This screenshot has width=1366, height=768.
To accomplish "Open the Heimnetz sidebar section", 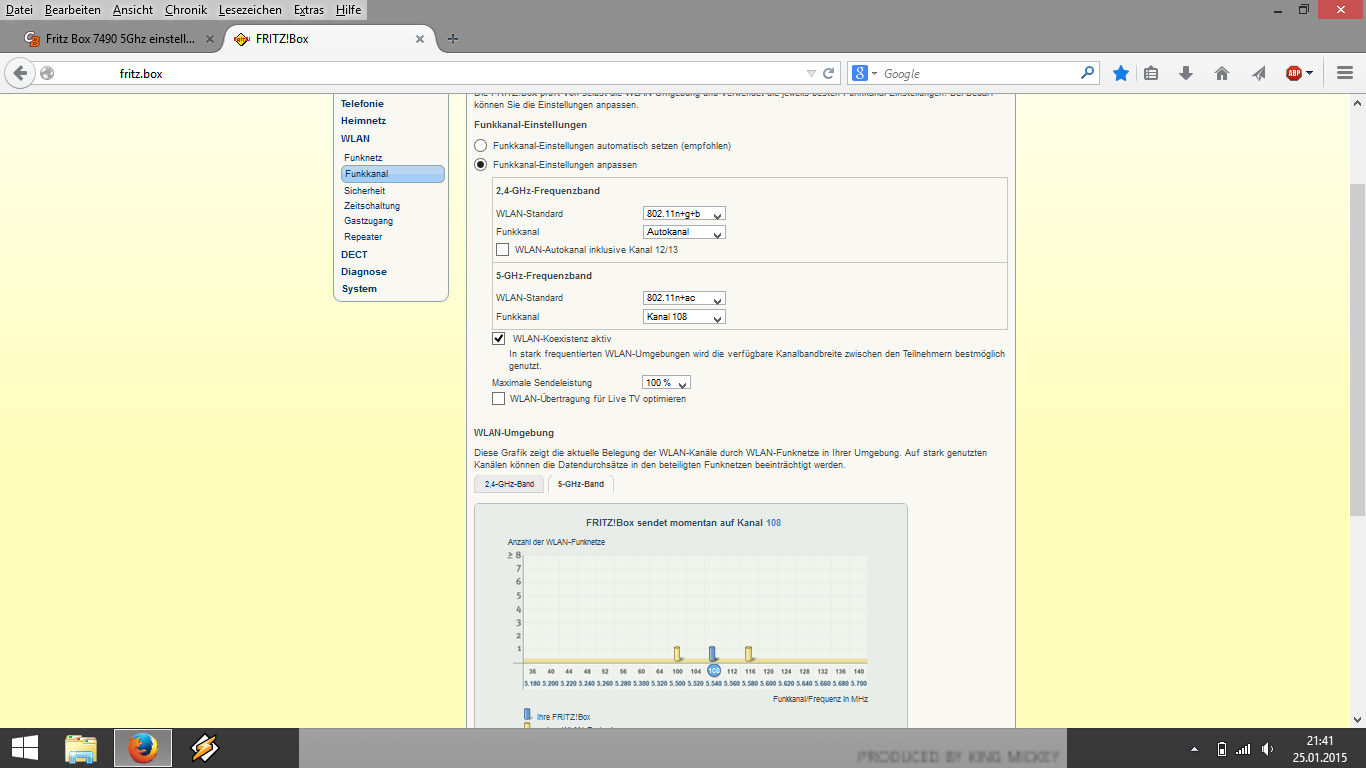I will [x=363, y=121].
